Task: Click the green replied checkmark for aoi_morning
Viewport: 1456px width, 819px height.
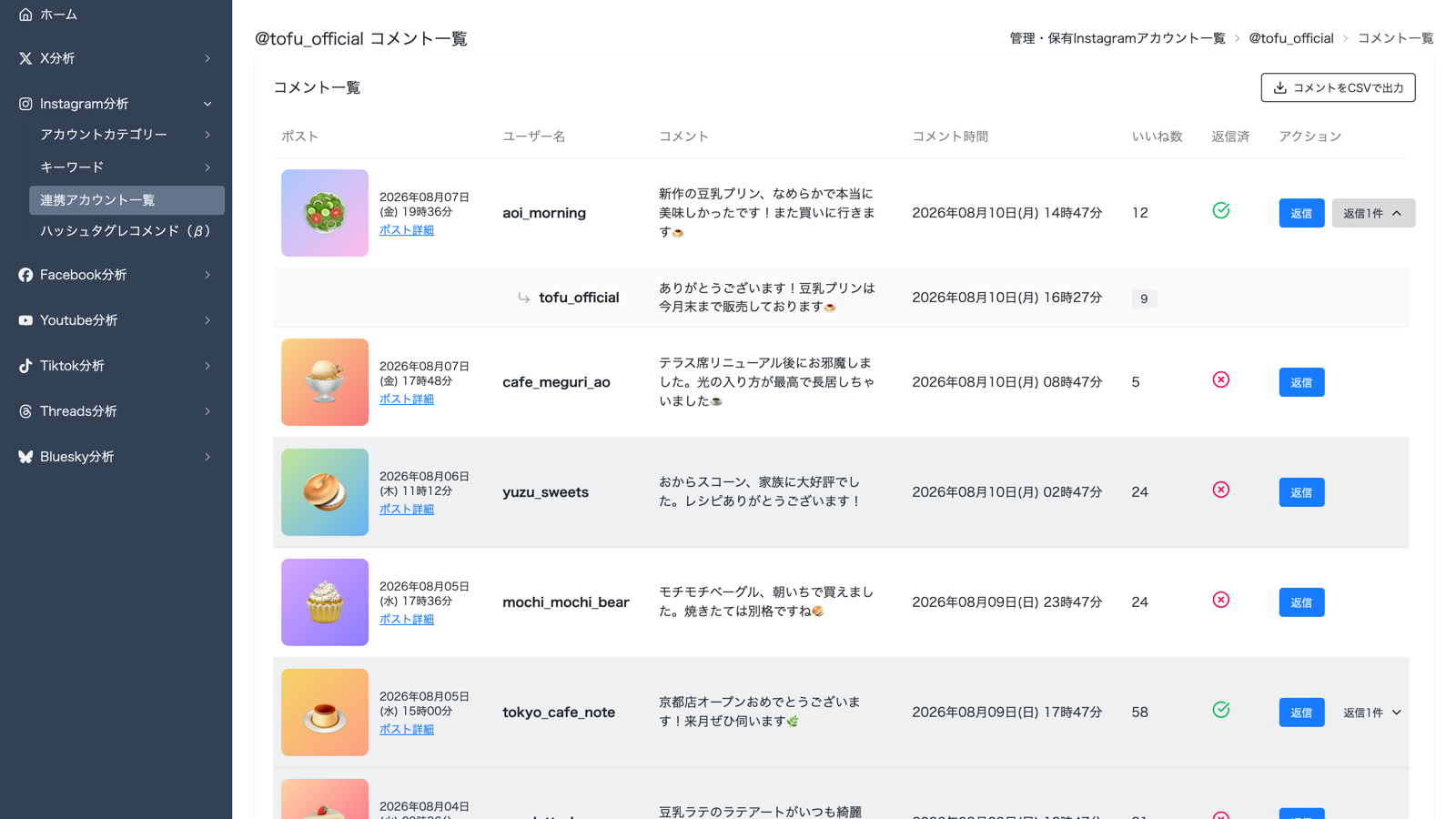Action: [x=1221, y=210]
